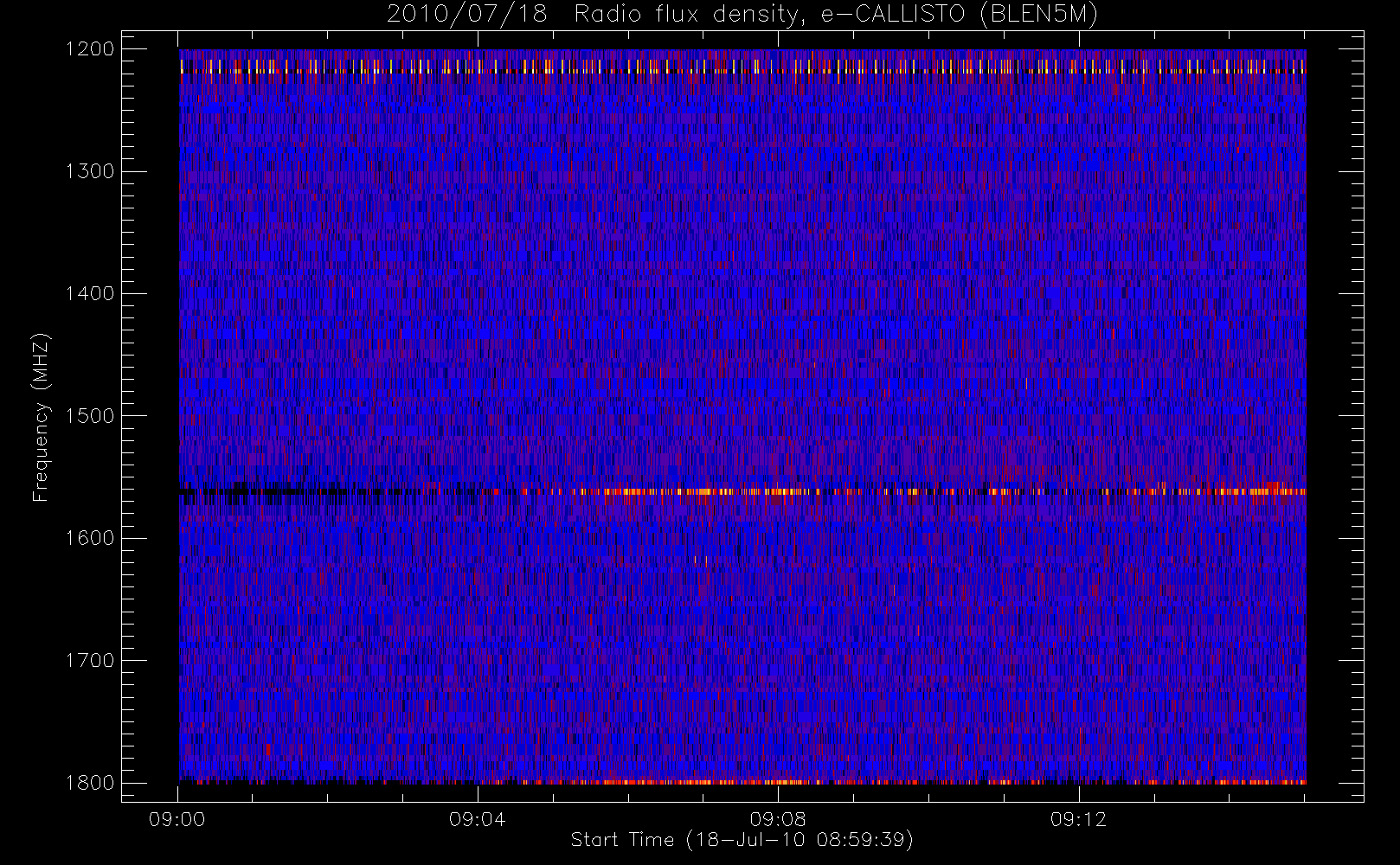Click the 1200 frequency tick label
The width and height of the screenshot is (1400, 865).
coord(90,49)
